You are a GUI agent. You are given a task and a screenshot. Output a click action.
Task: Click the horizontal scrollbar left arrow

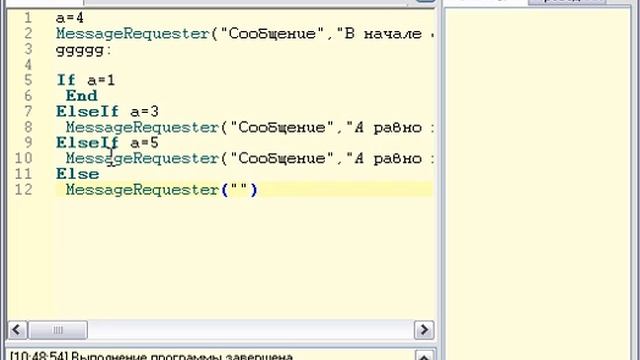pos(18,330)
